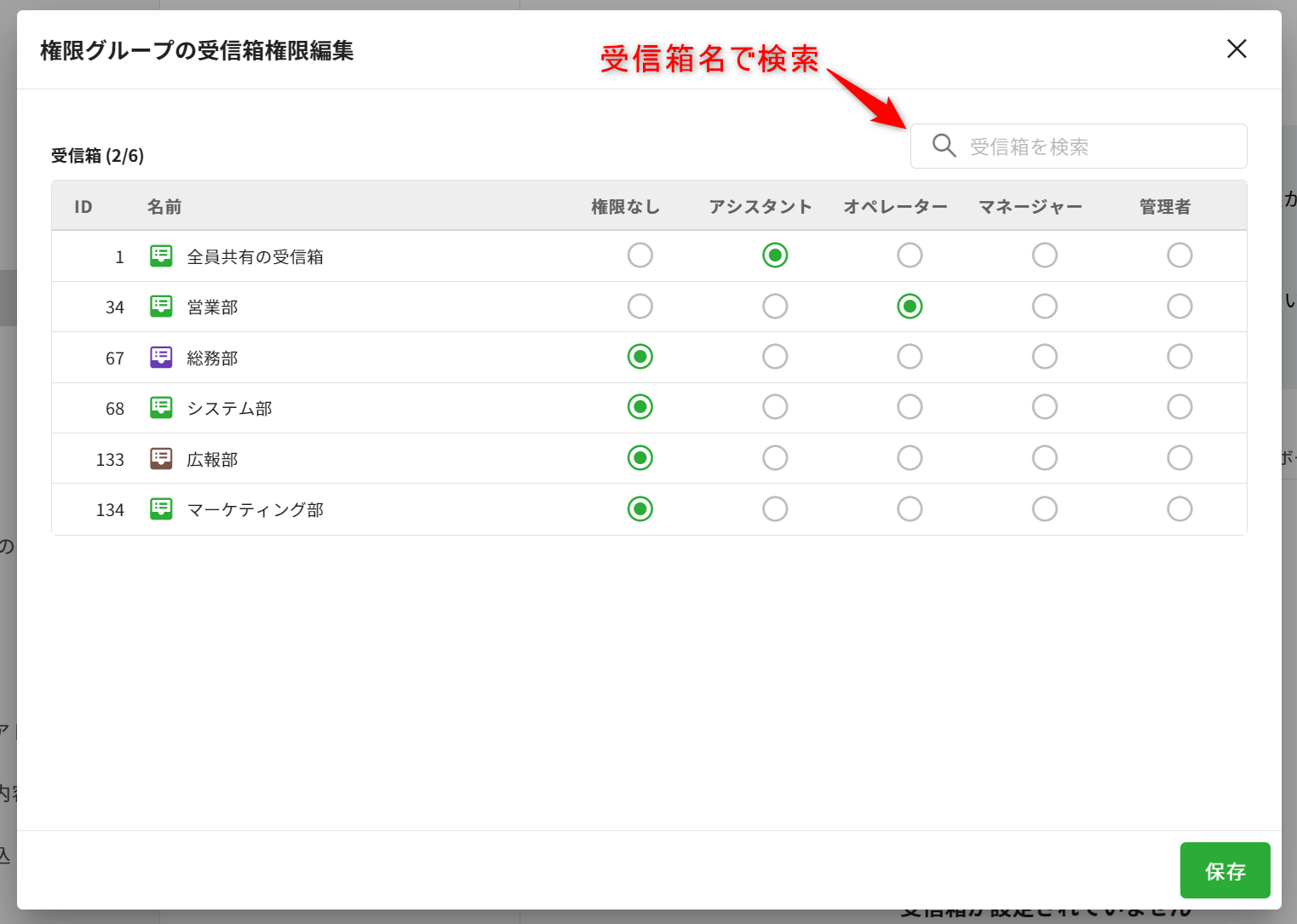
Task: Select アシスタント for システム部
Action: (x=775, y=407)
